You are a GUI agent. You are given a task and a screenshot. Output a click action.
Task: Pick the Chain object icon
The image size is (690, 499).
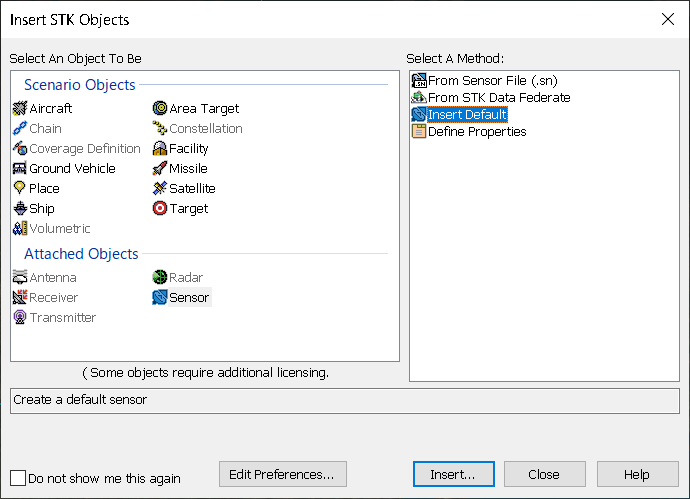pyautogui.click(x=20, y=128)
